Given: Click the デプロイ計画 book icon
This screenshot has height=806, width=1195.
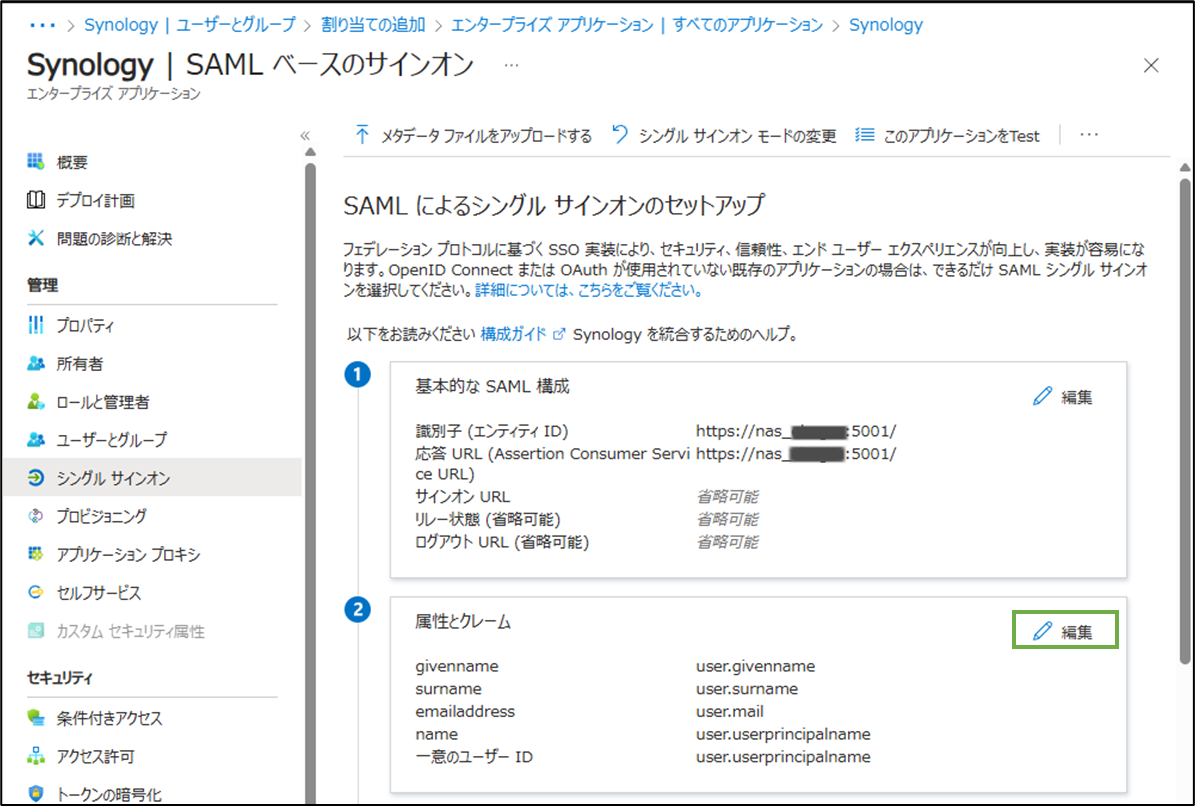Looking at the screenshot, I should click(36, 200).
